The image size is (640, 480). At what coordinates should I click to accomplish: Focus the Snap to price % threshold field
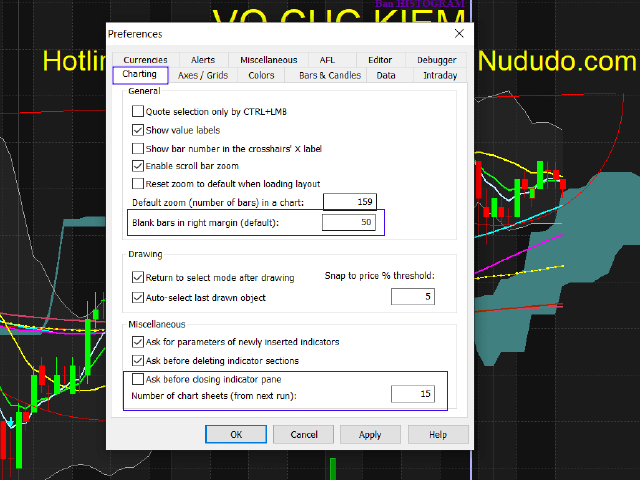coord(413,296)
